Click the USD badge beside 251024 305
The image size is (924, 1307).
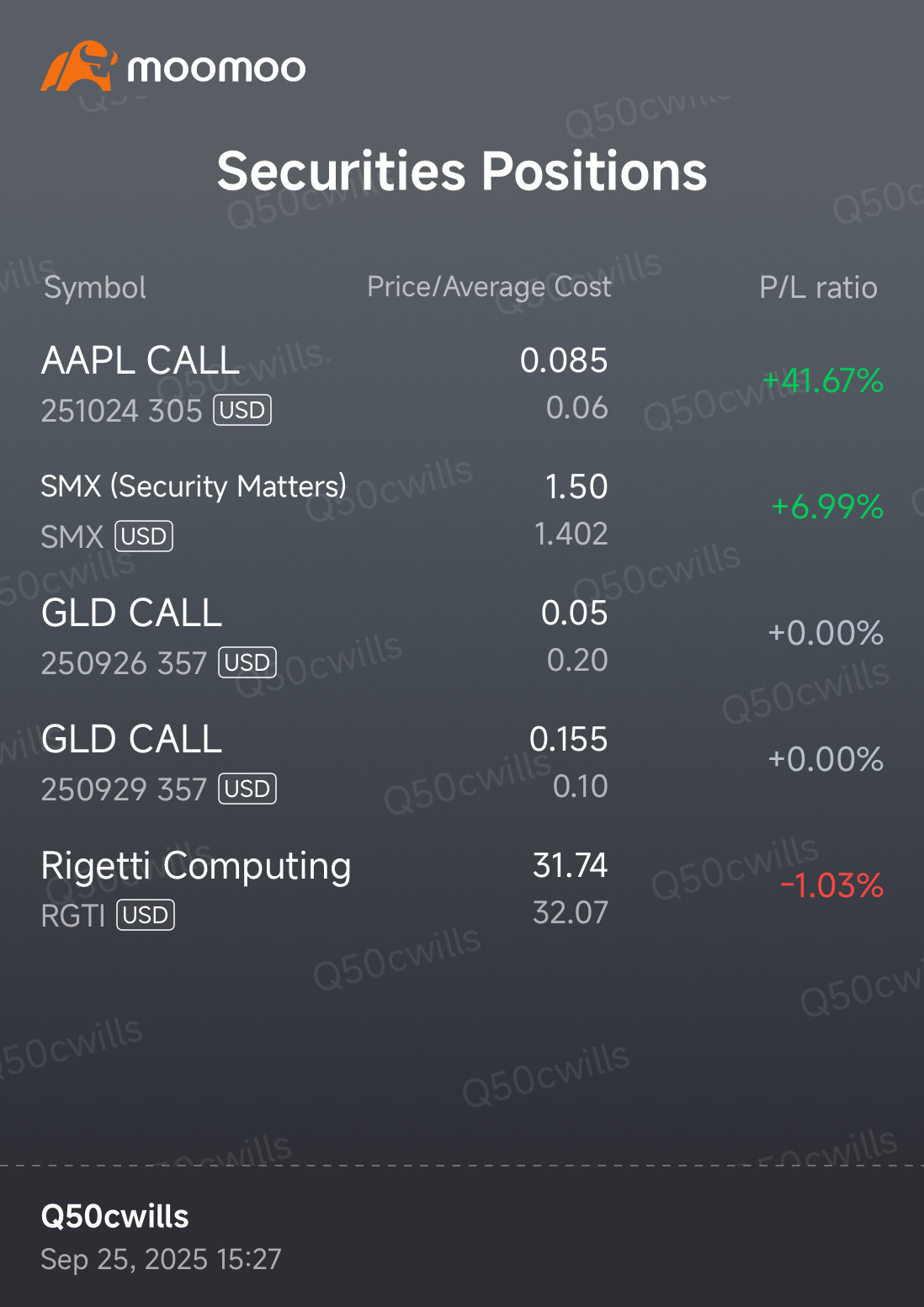point(242,411)
